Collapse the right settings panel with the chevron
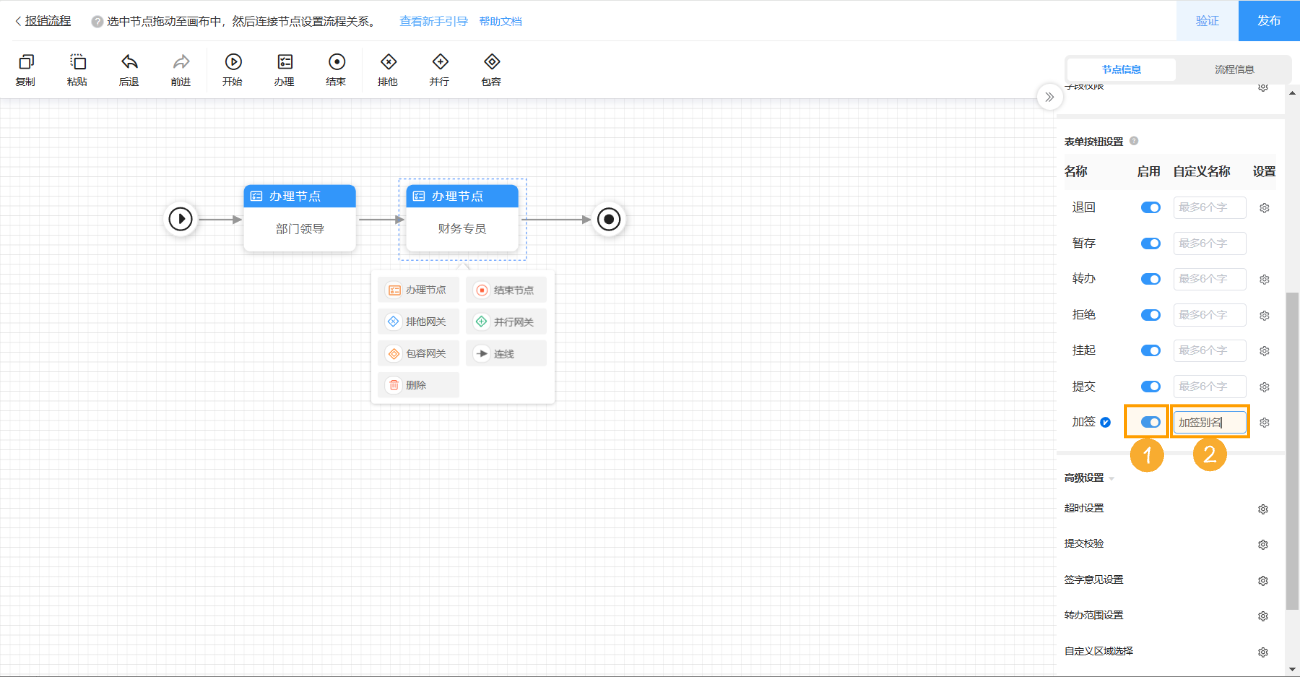The height and width of the screenshot is (677, 1300). pyautogui.click(x=1049, y=97)
